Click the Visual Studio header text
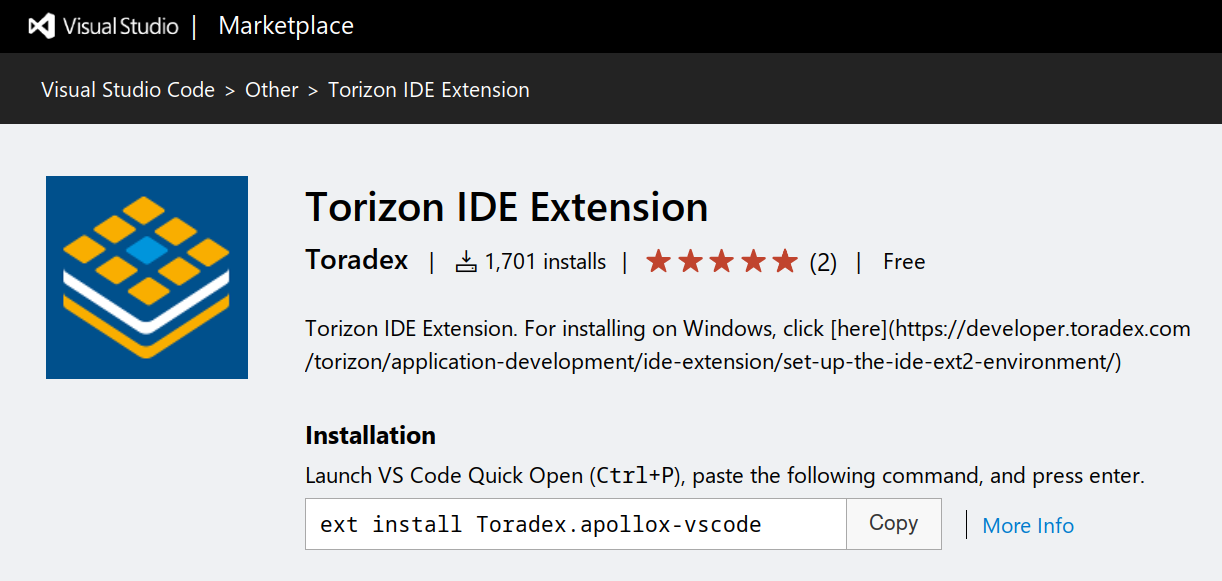 pos(121,27)
